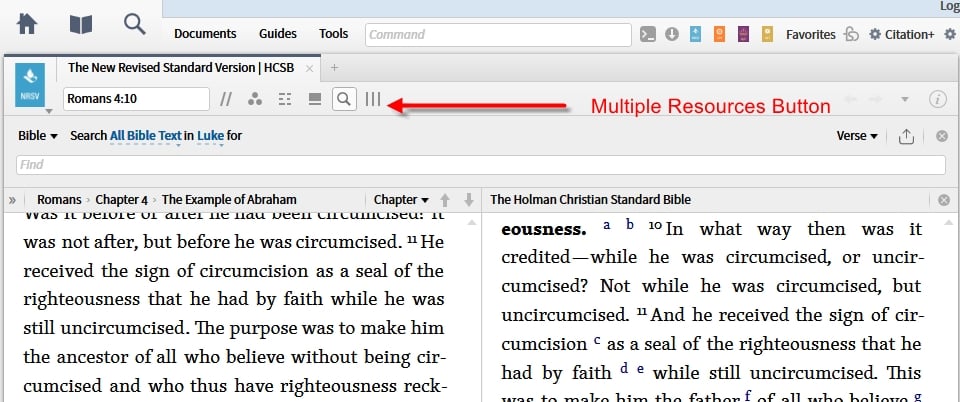Go to previous chapter up arrow
The image size is (960, 402).
(445, 199)
